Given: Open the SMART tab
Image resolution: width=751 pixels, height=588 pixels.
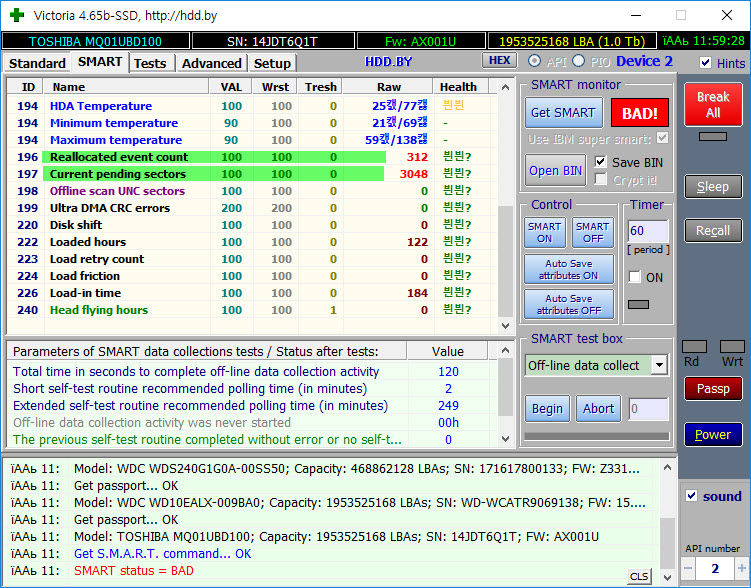Looking at the screenshot, I should 100,62.
